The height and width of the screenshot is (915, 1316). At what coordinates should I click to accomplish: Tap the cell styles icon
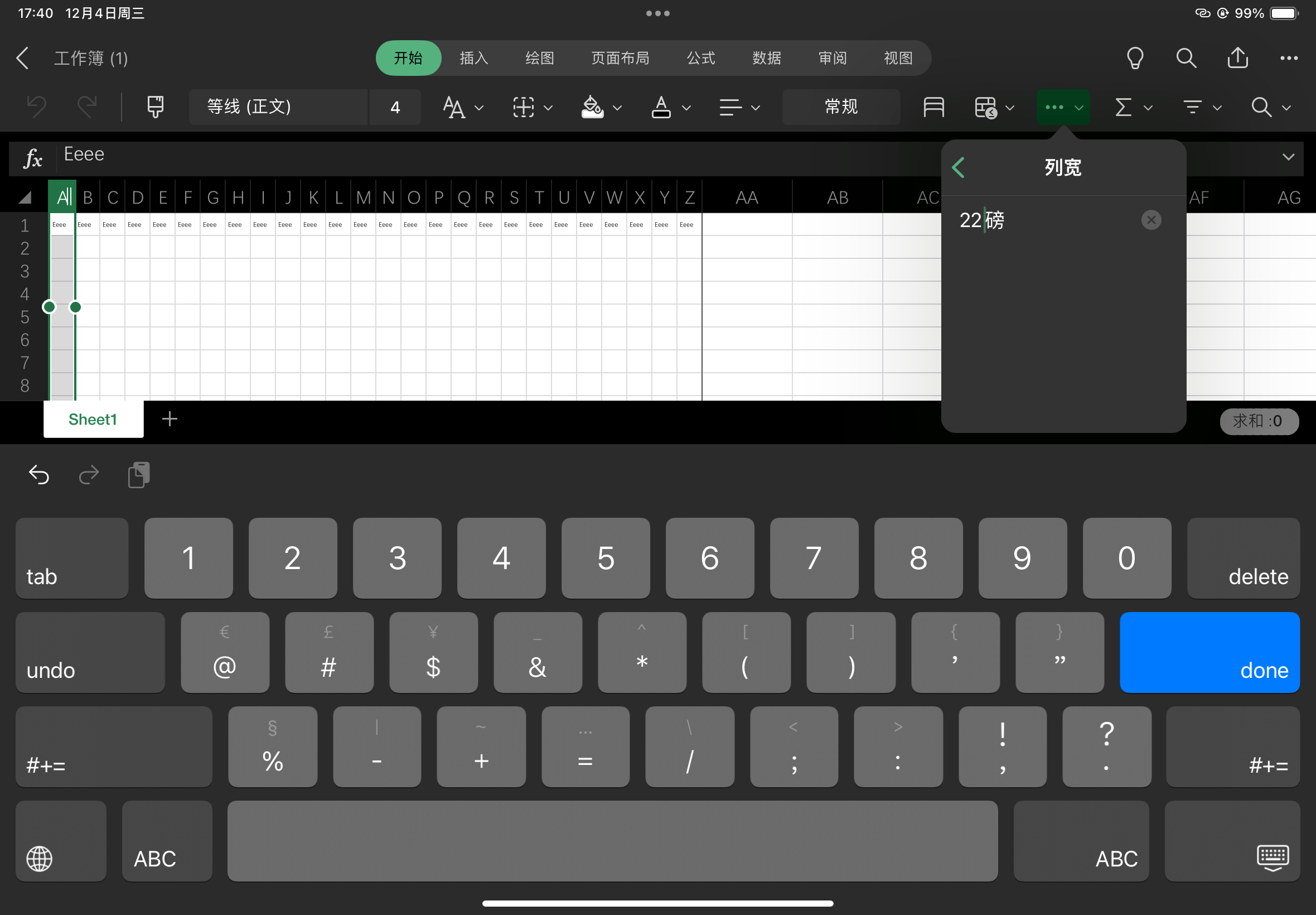(x=933, y=107)
